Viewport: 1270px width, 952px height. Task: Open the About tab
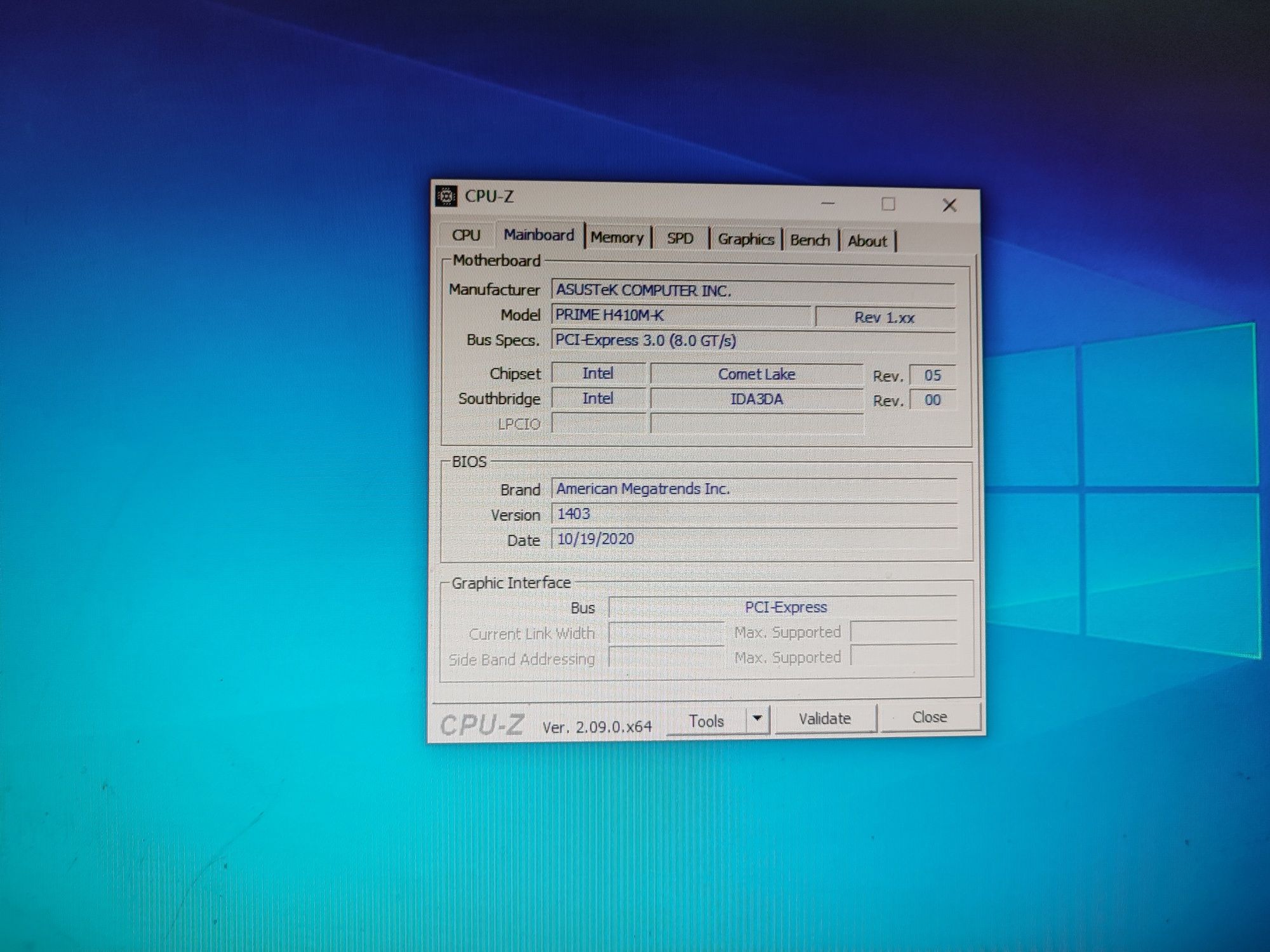(867, 241)
